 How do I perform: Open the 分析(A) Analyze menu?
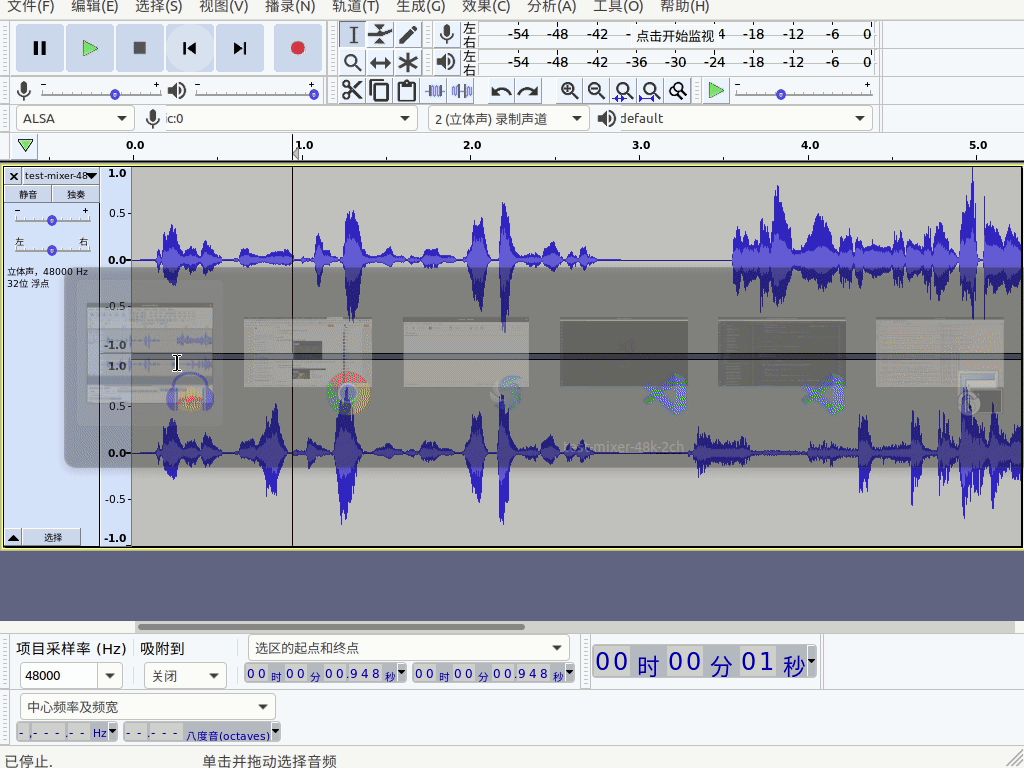pyautogui.click(x=551, y=7)
